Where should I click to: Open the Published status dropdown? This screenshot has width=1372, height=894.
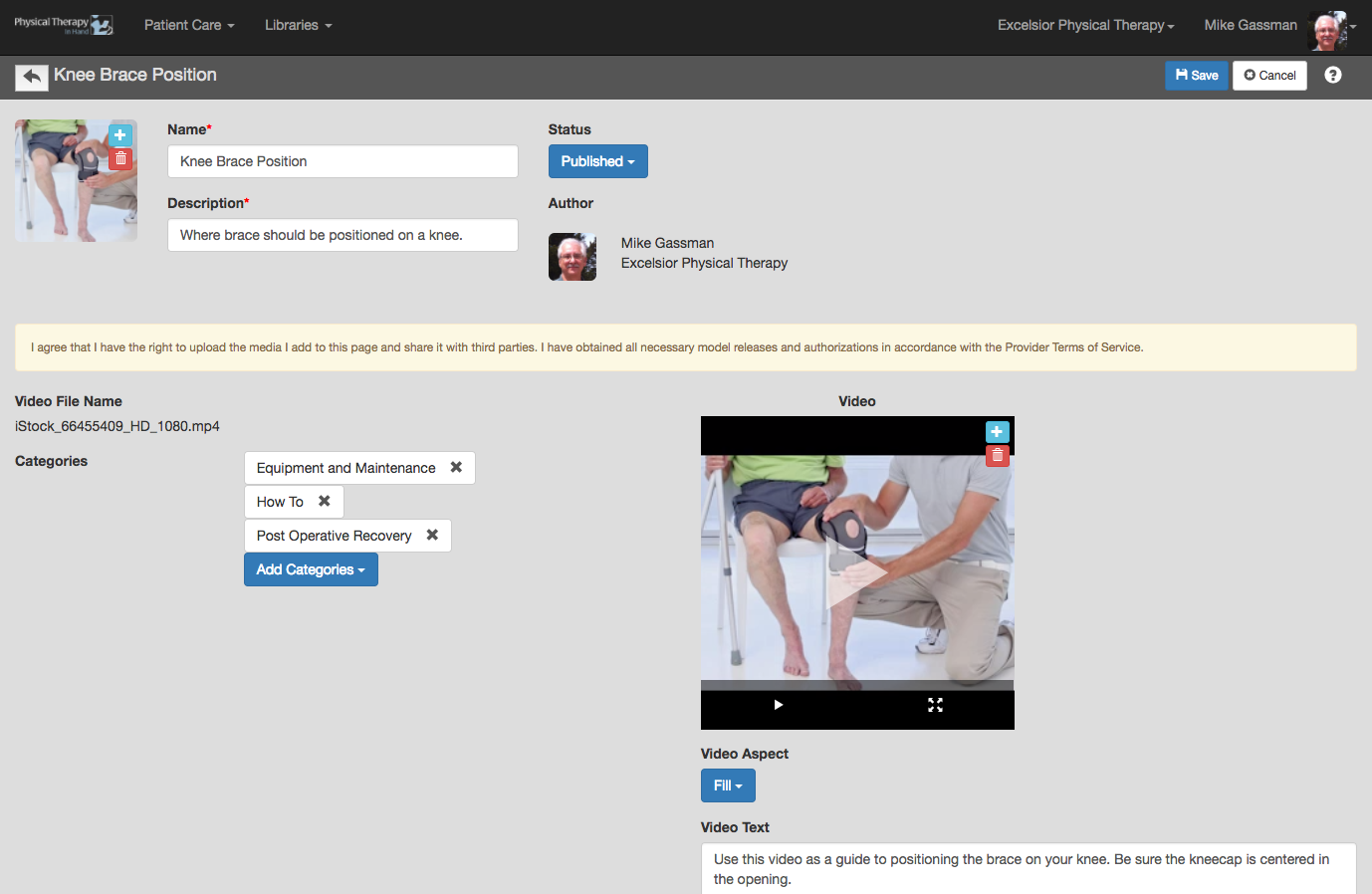click(x=597, y=161)
